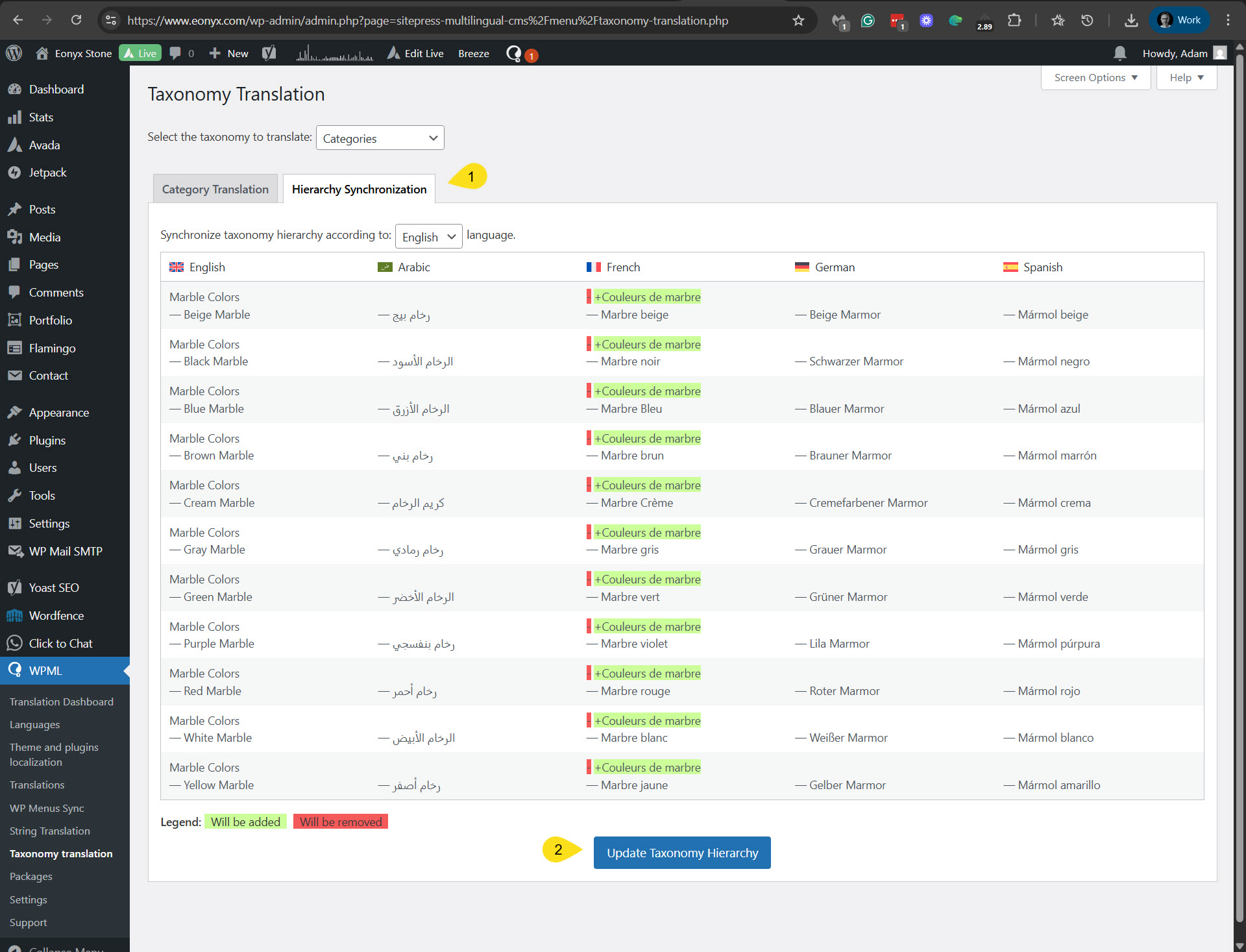Open the Categories taxonomy dropdown
Screen dimensions: 1246x952
point(380,138)
